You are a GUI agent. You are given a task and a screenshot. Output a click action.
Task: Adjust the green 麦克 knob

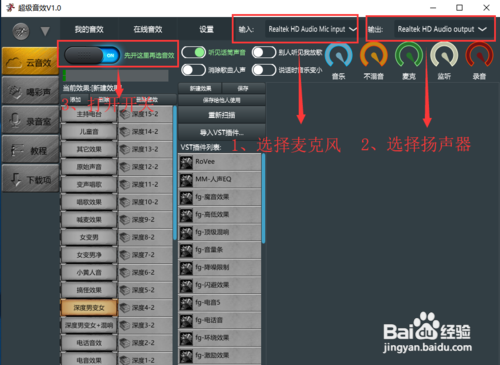(409, 56)
